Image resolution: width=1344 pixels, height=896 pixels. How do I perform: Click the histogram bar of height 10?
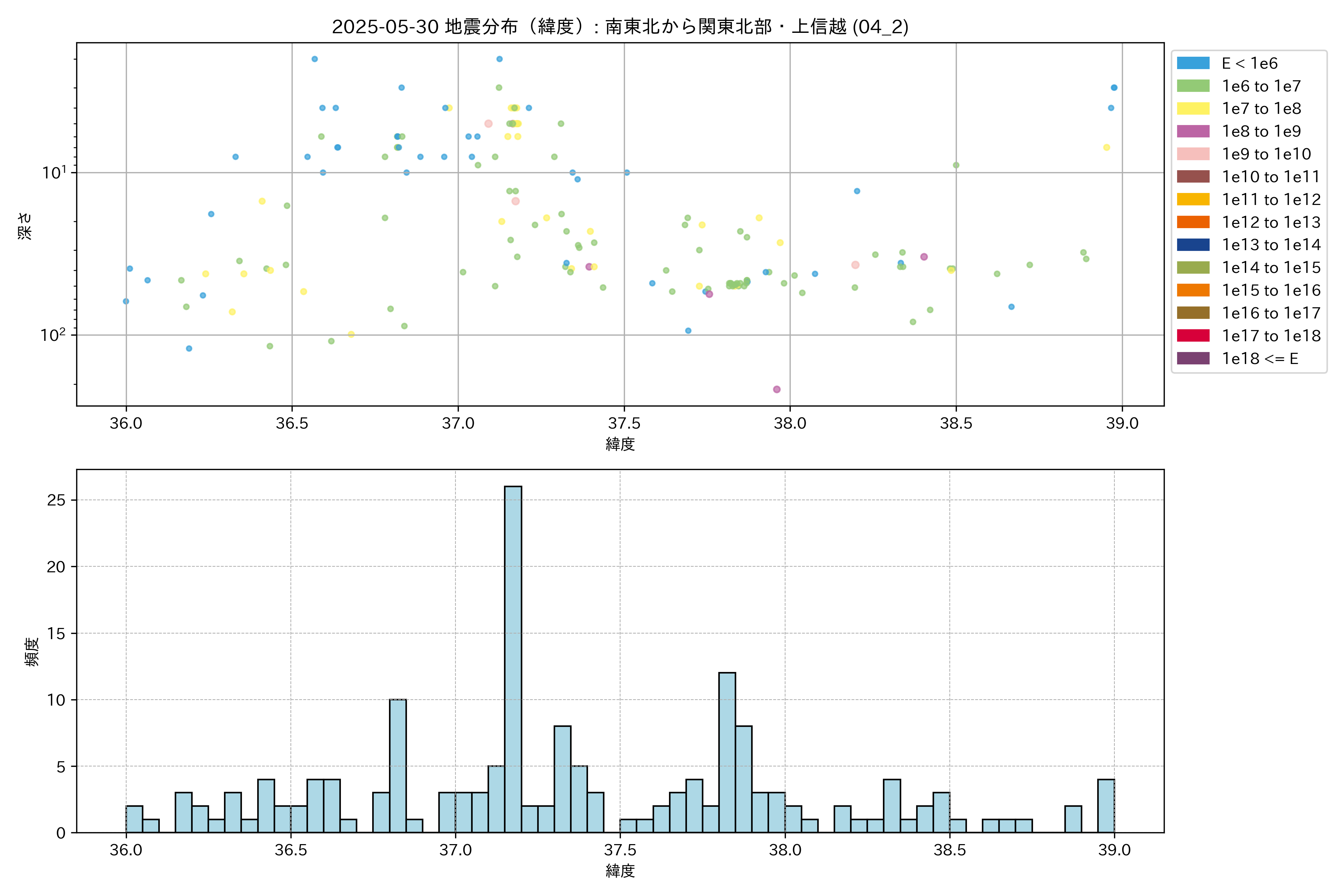click(398, 766)
